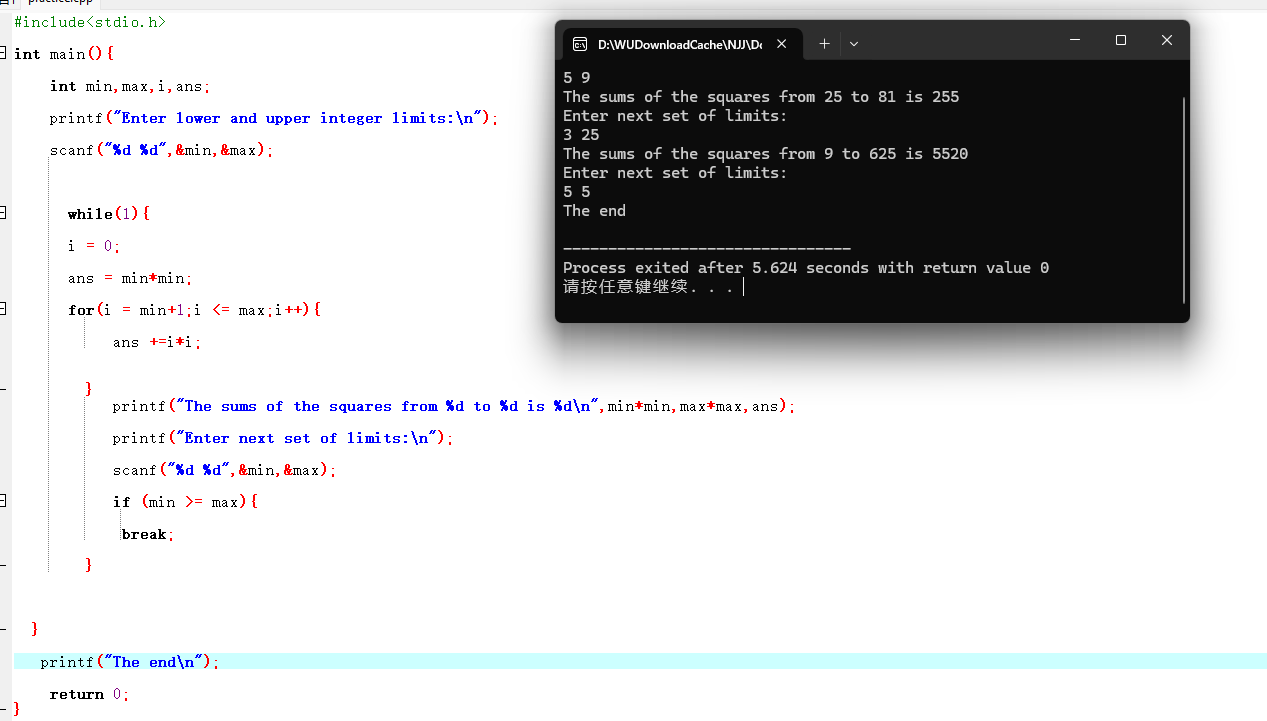Screen dimensions: 1267x721
Task: Click 'Process exited after 5.624 seconds' line
Action: pos(806,267)
